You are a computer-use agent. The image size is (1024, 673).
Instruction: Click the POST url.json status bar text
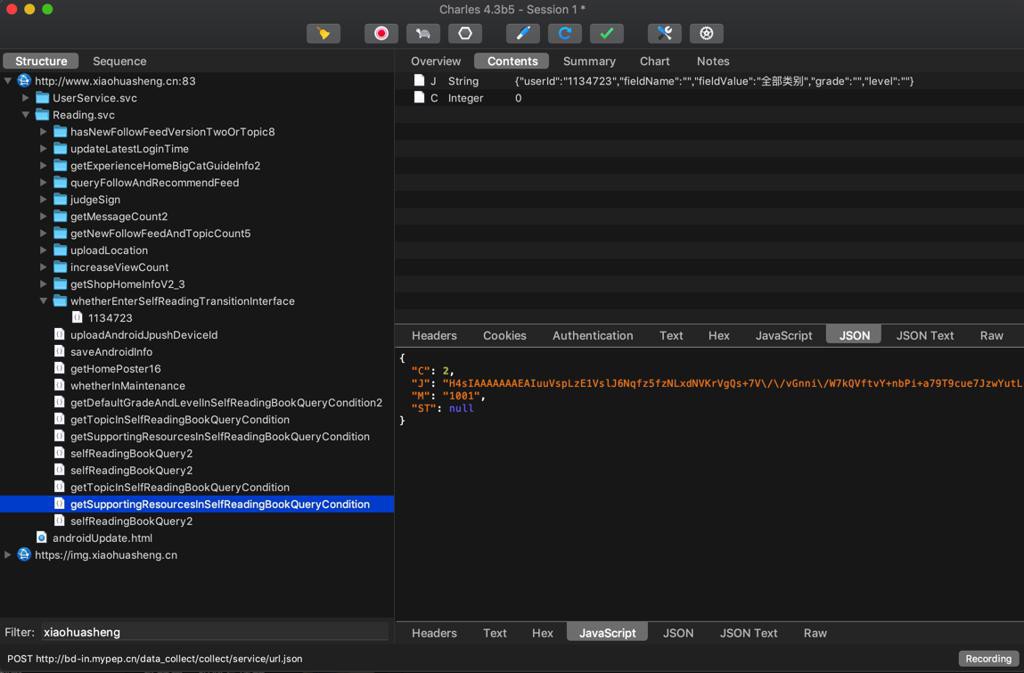(155, 659)
